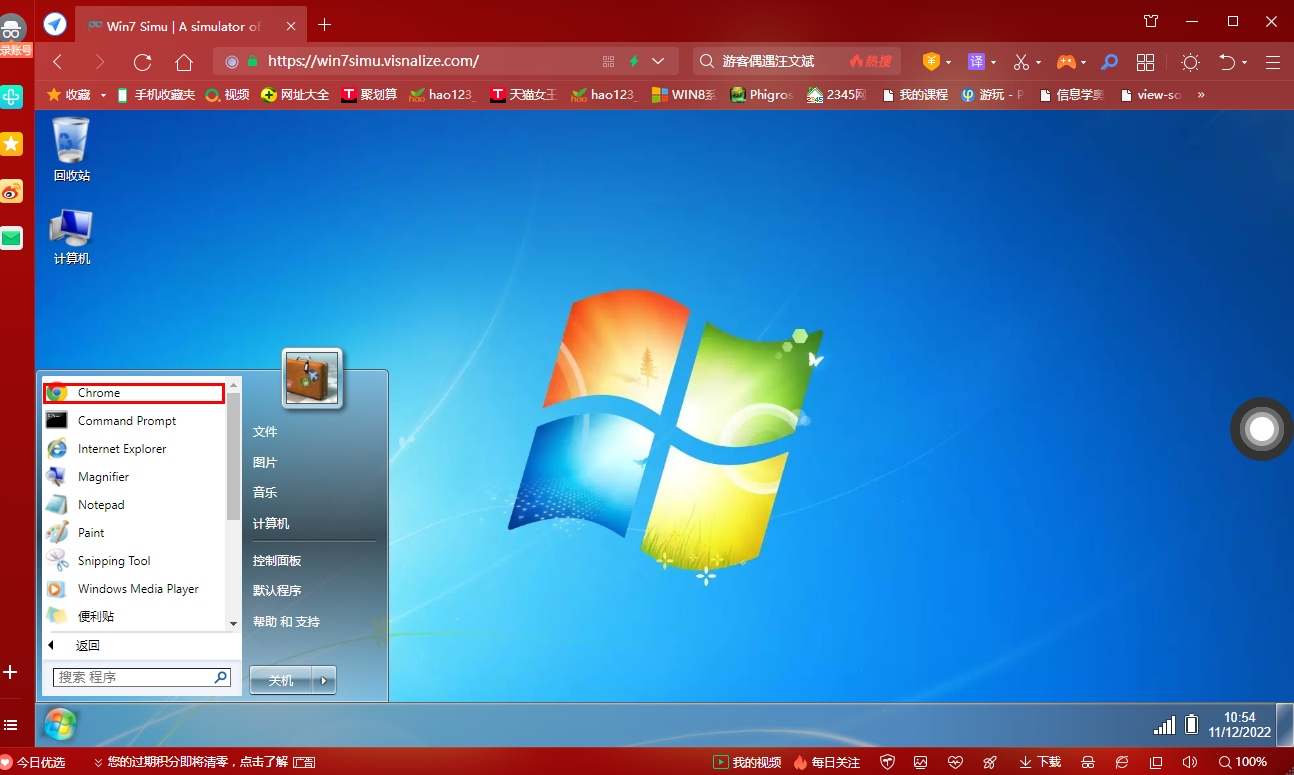The image size is (1294, 775).
Task: Open the 聚划算 bookmark
Action: [x=369, y=95]
